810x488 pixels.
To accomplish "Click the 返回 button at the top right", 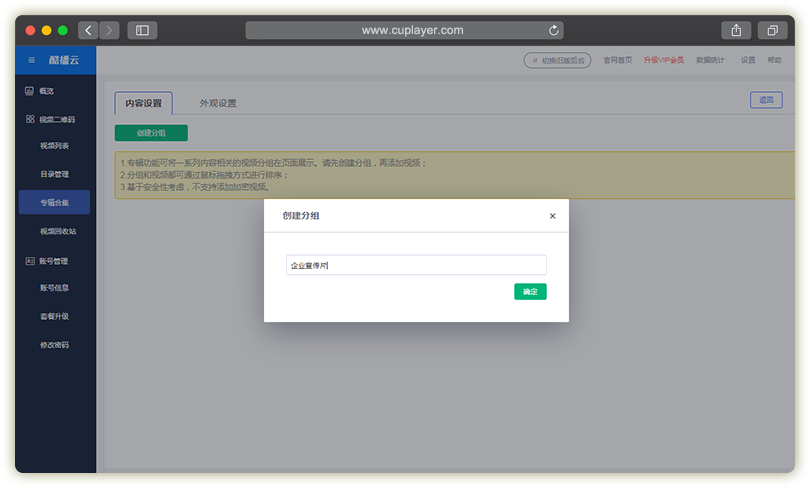I will pos(766,100).
